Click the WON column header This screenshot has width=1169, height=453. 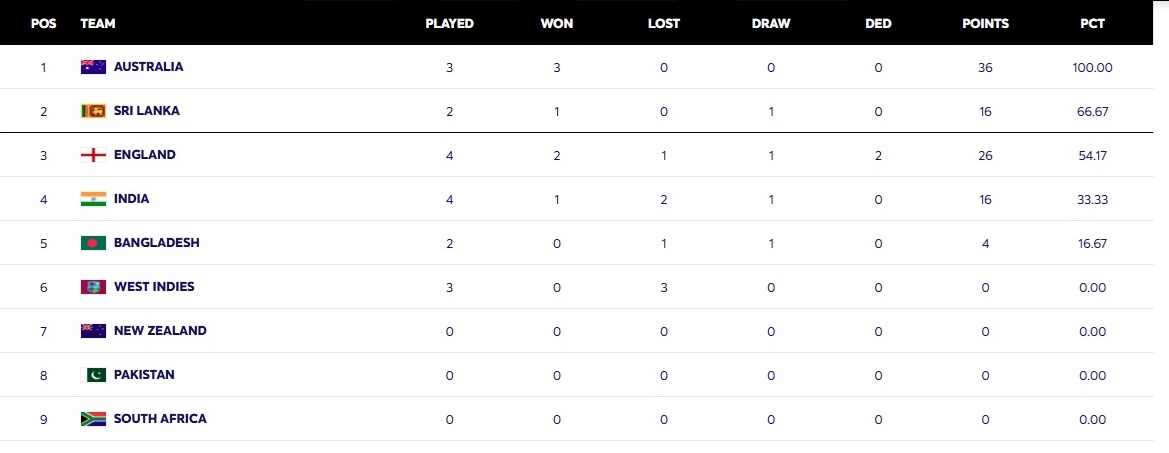(557, 24)
